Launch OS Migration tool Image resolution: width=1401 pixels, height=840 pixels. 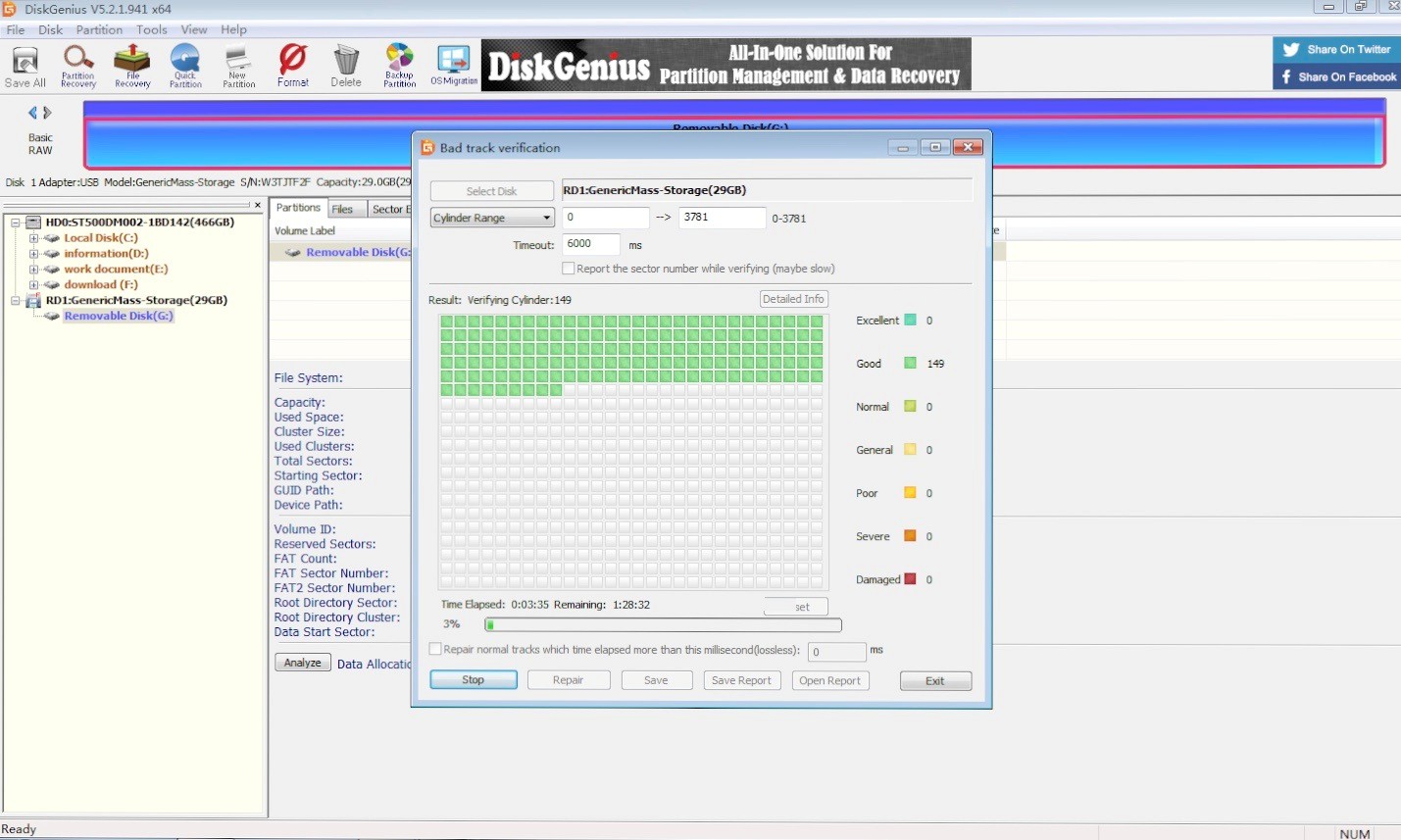click(x=454, y=67)
